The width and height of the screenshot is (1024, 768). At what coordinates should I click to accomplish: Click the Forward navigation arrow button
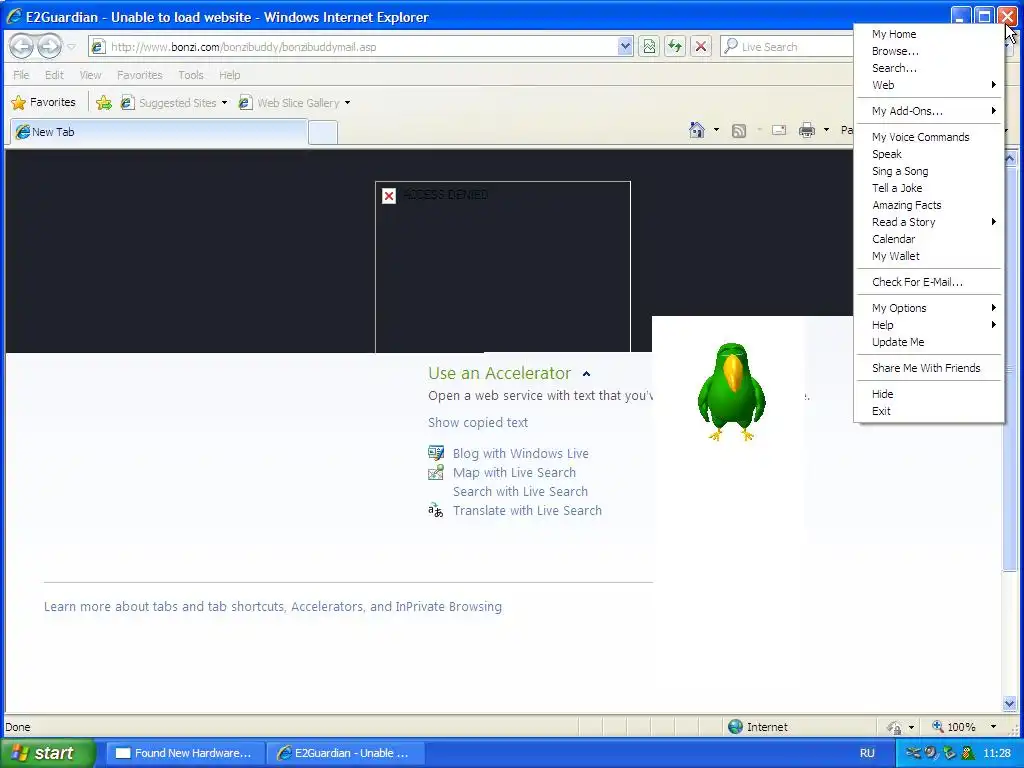49,46
